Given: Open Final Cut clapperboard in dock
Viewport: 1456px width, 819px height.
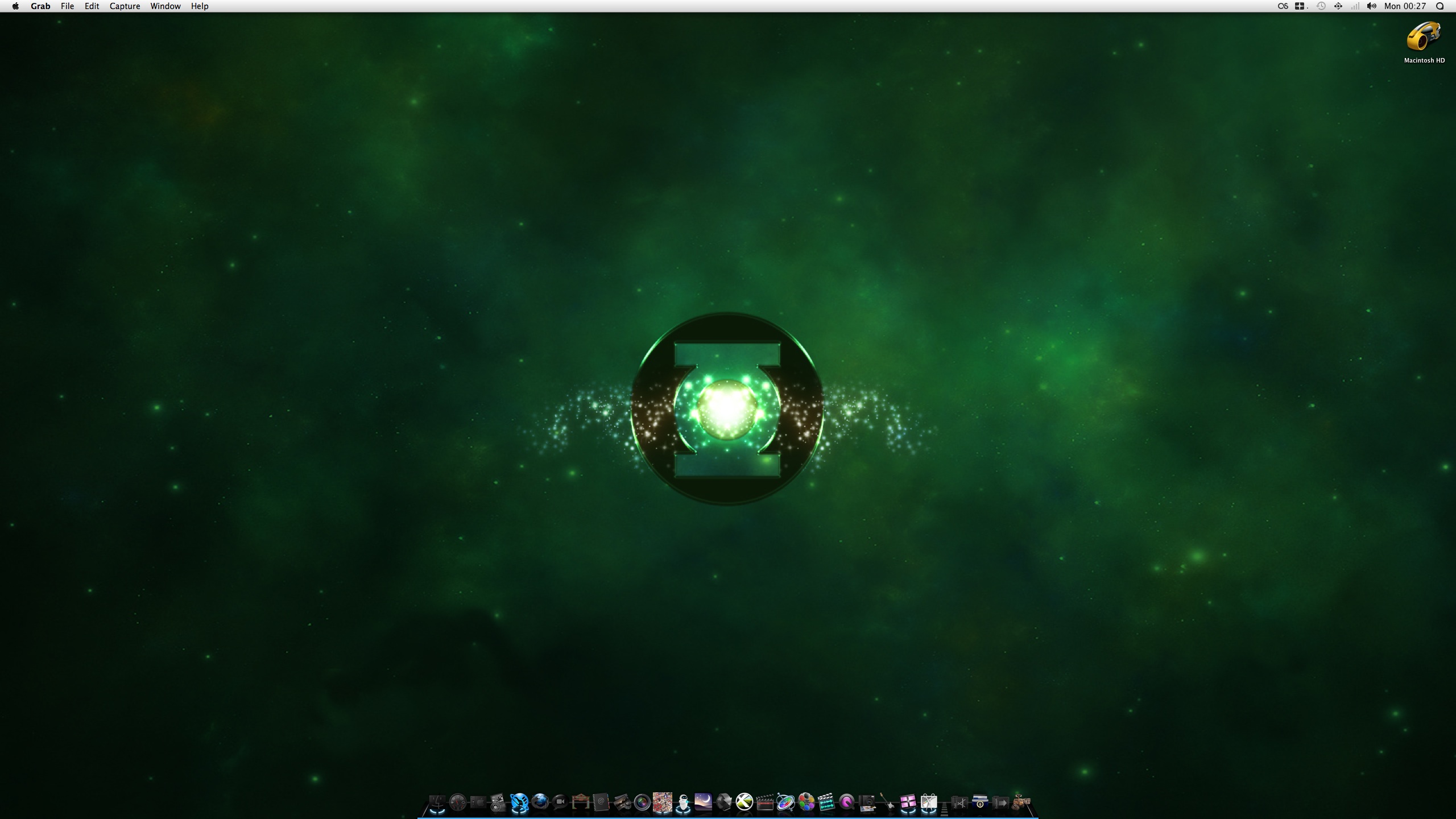Looking at the screenshot, I should click(x=764, y=803).
